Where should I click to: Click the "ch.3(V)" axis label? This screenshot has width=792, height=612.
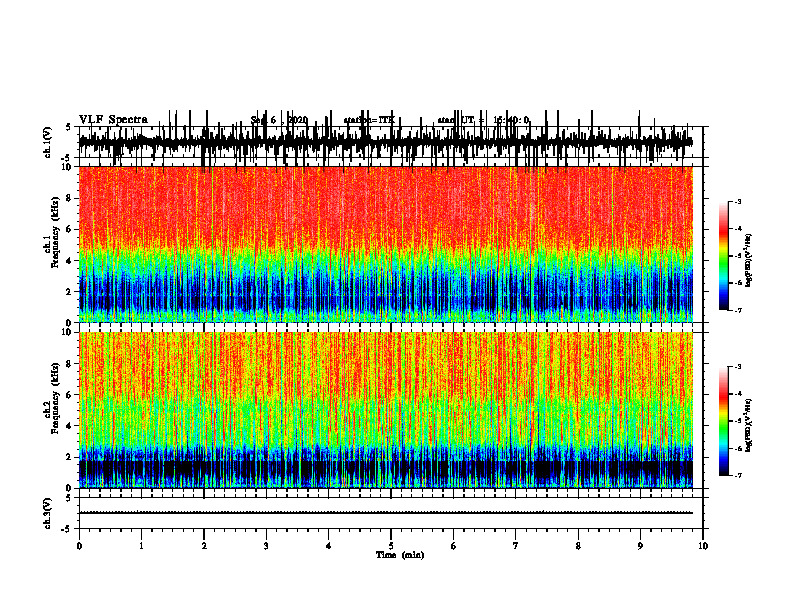(x=48, y=513)
